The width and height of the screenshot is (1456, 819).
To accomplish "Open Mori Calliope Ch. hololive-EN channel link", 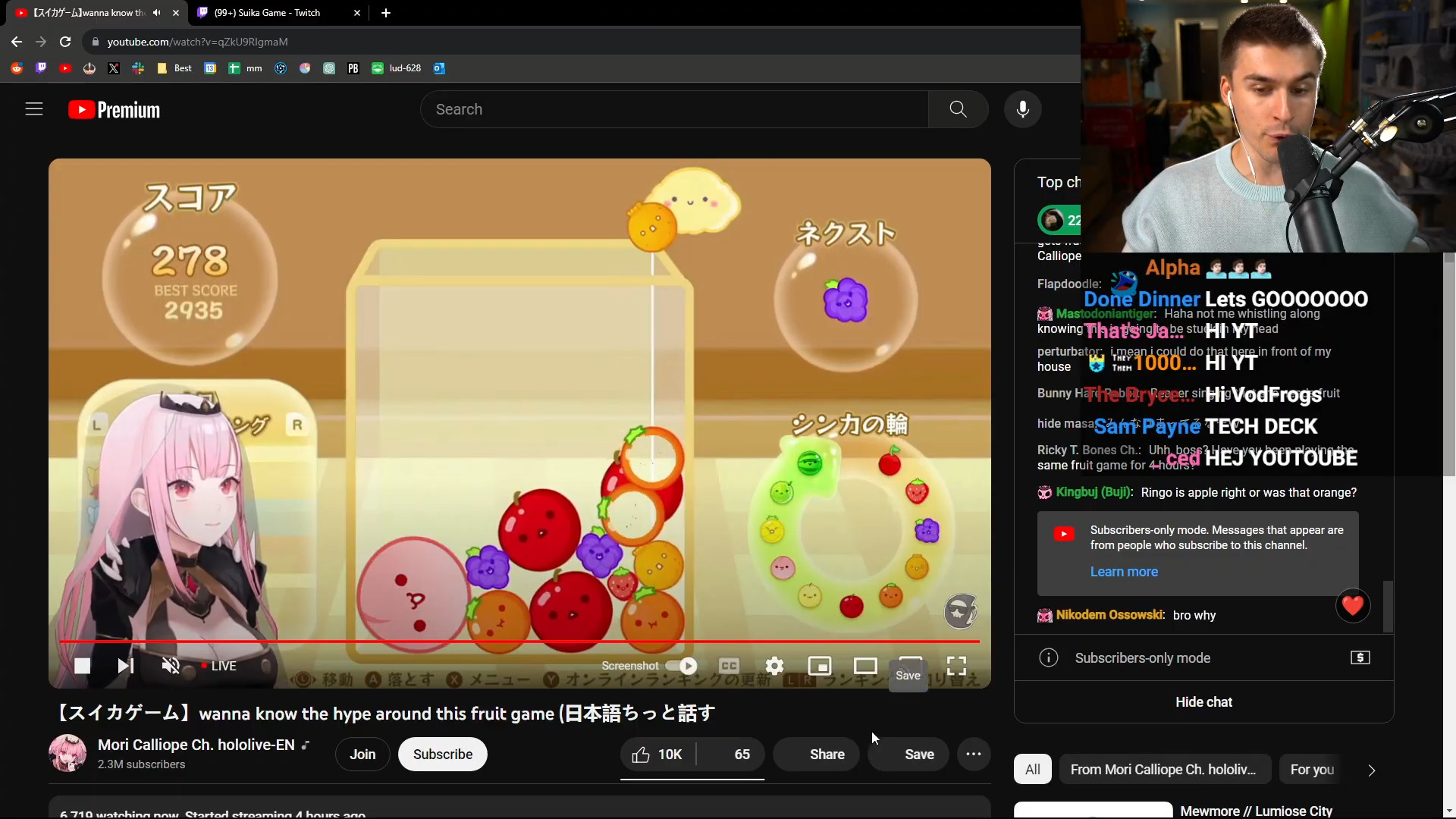I will (x=196, y=745).
